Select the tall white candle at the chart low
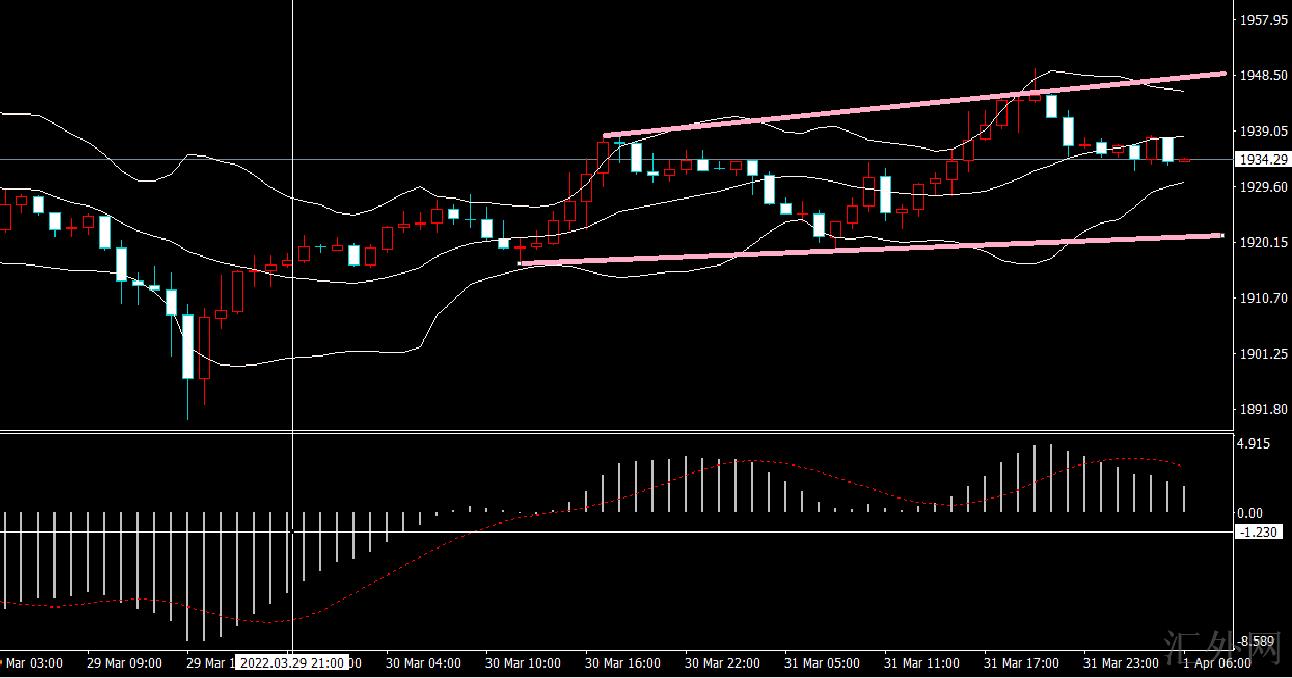1292x678 pixels. (187, 346)
